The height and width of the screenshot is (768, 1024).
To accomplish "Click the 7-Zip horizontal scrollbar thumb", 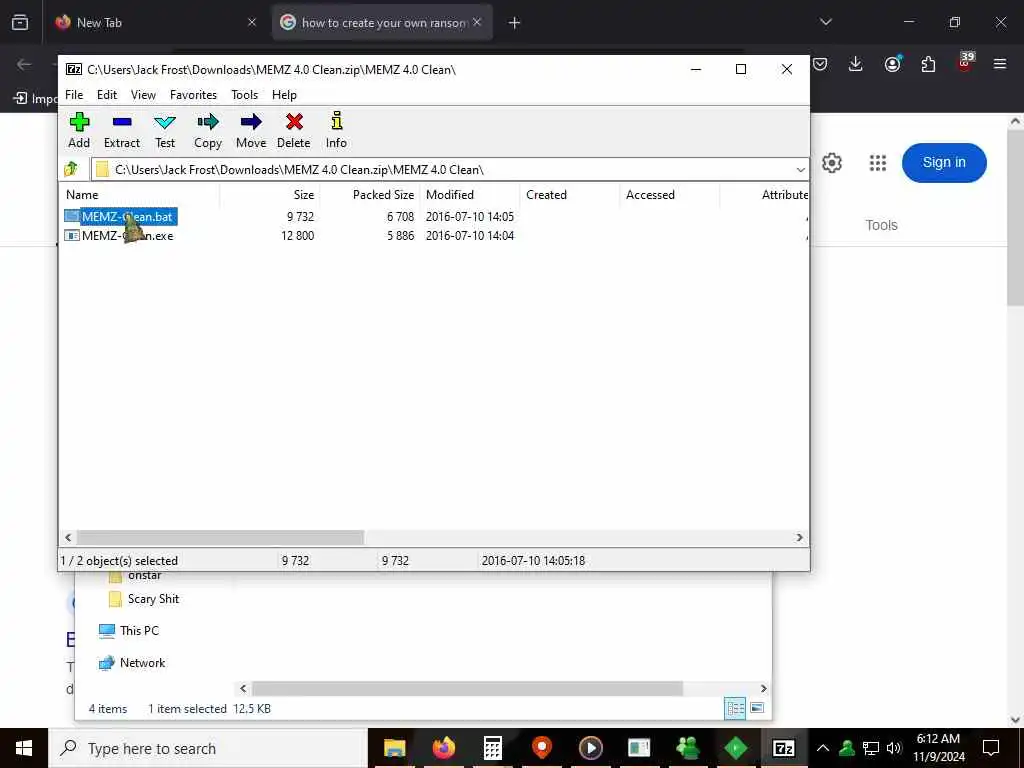I will pyautogui.click(x=220, y=537).
